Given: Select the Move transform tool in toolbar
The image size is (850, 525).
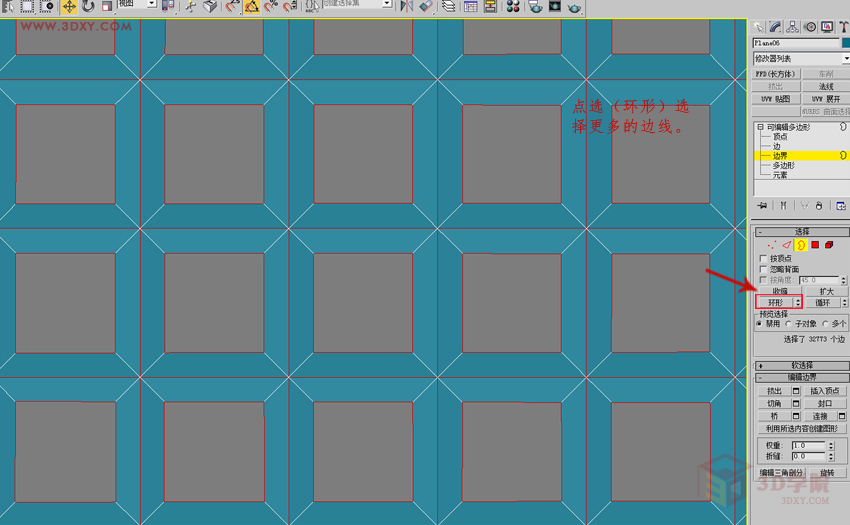Looking at the screenshot, I should [69, 6].
